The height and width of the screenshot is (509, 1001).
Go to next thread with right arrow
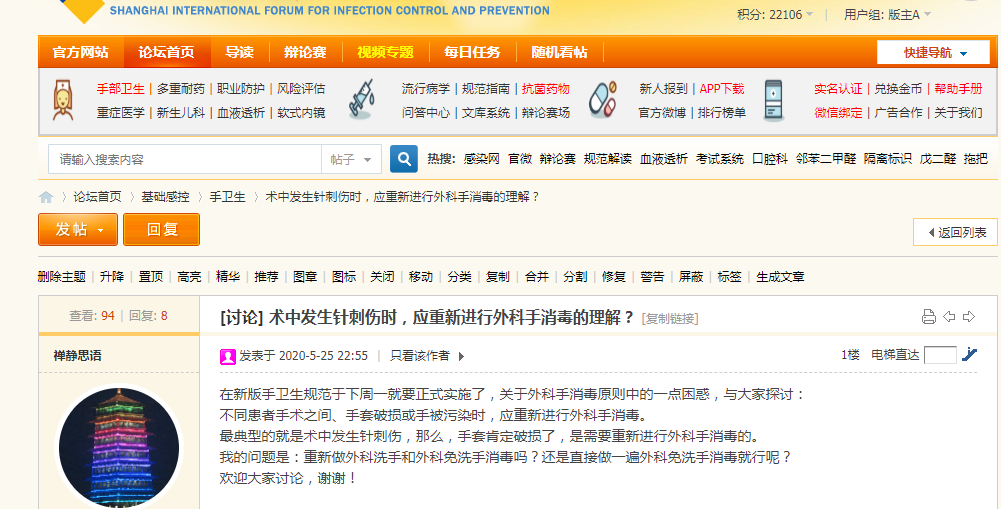(x=969, y=316)
